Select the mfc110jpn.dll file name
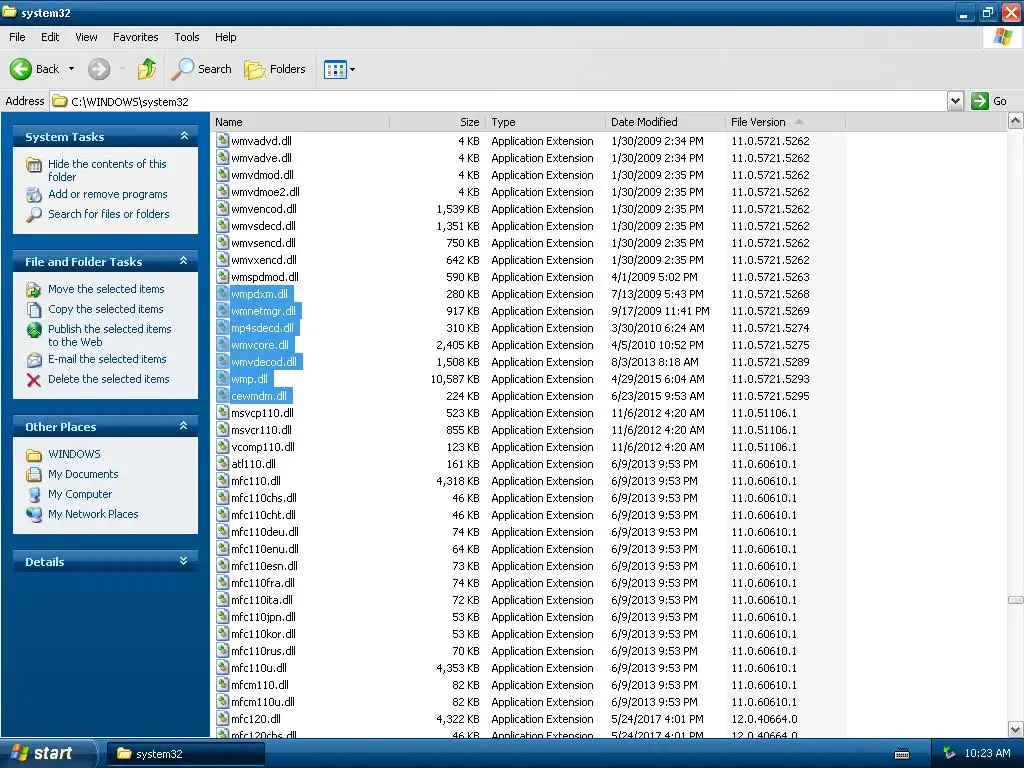This screenshot has width=1024, height=768. [x=263, y=616]
